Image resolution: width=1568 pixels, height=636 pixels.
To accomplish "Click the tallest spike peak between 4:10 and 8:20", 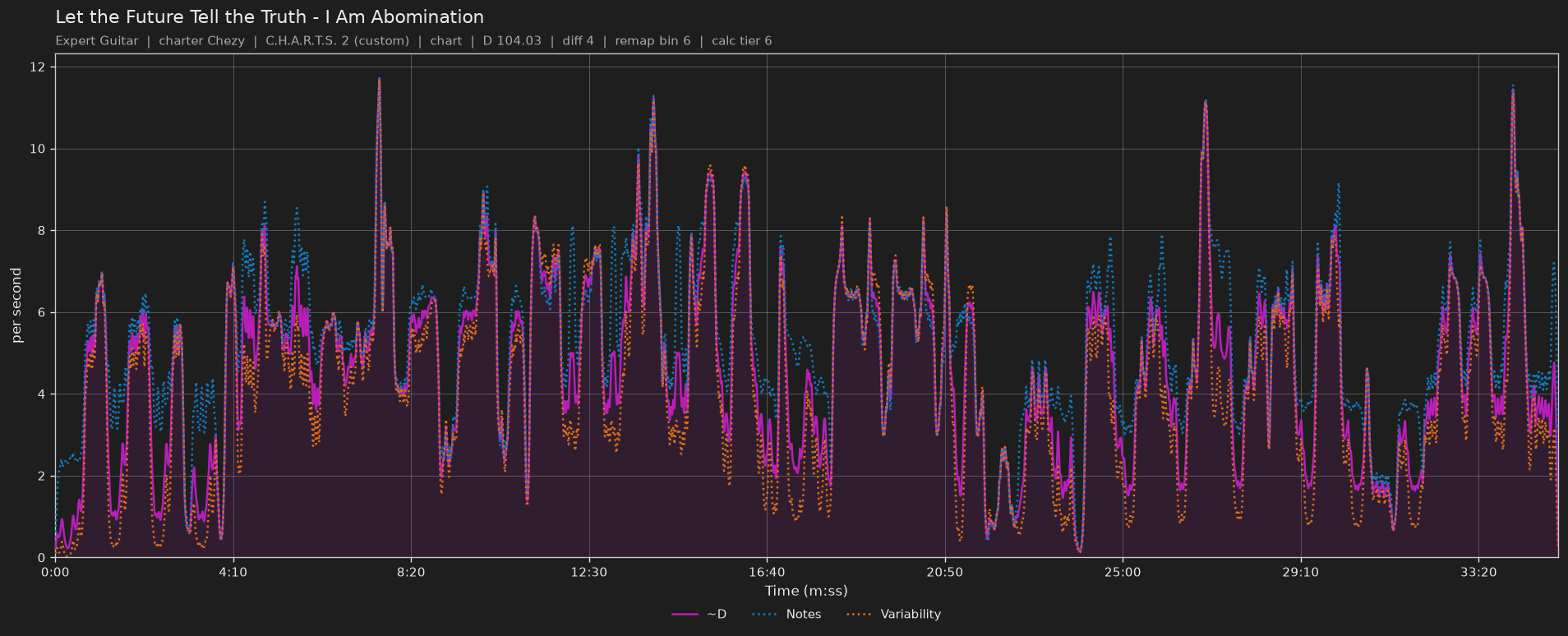I will coord(379,80).
